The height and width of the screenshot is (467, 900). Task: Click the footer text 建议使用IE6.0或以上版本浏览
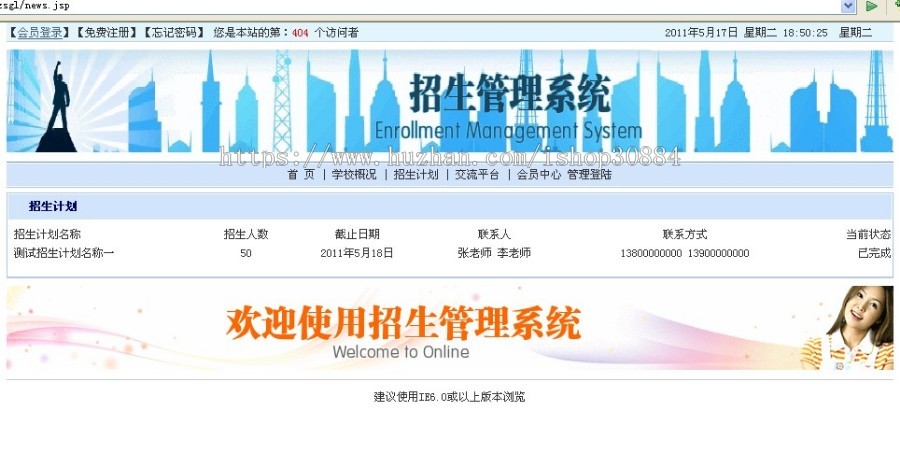449,396
